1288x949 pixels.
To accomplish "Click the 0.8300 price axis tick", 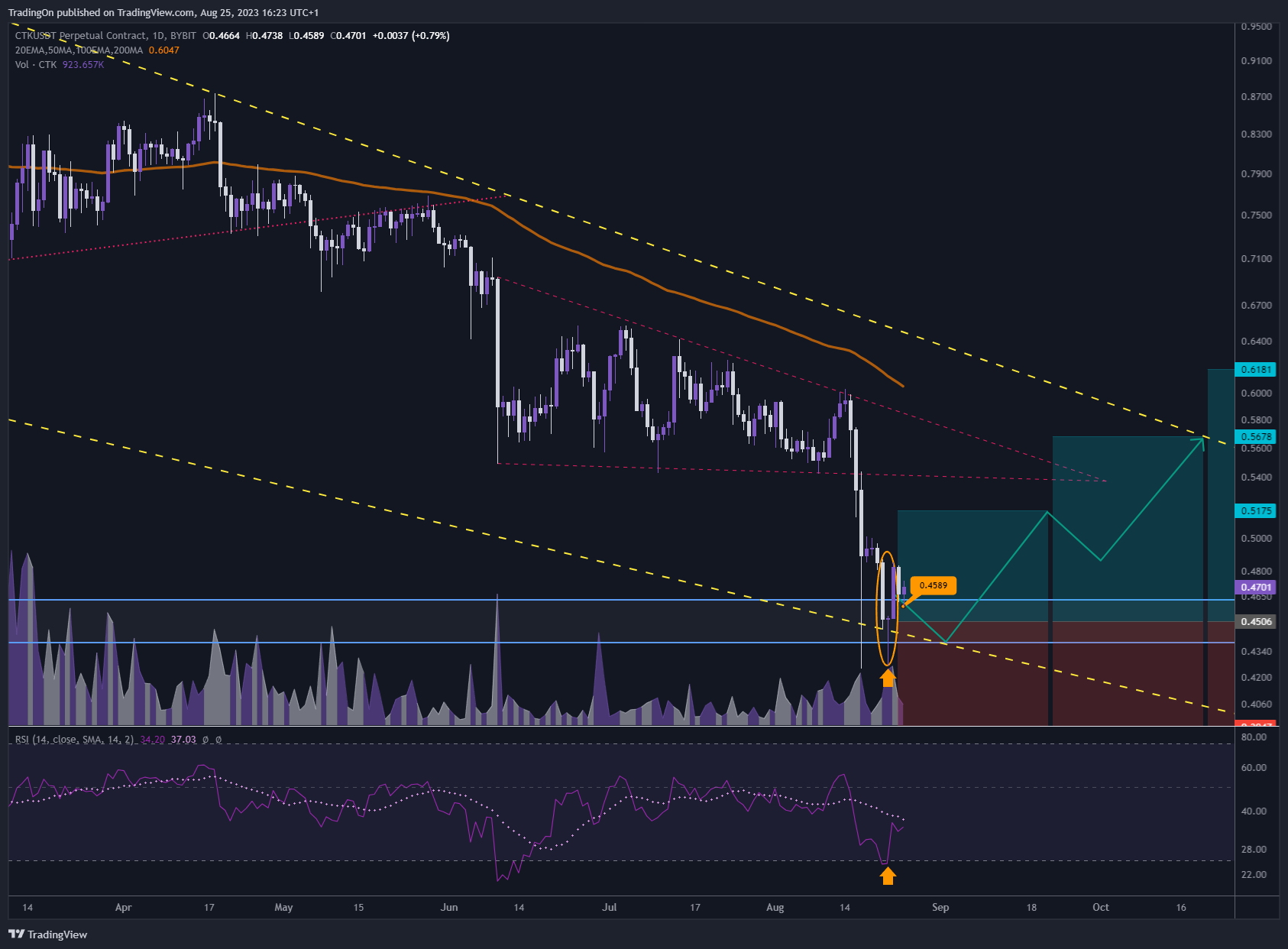I will [1257, 134].
